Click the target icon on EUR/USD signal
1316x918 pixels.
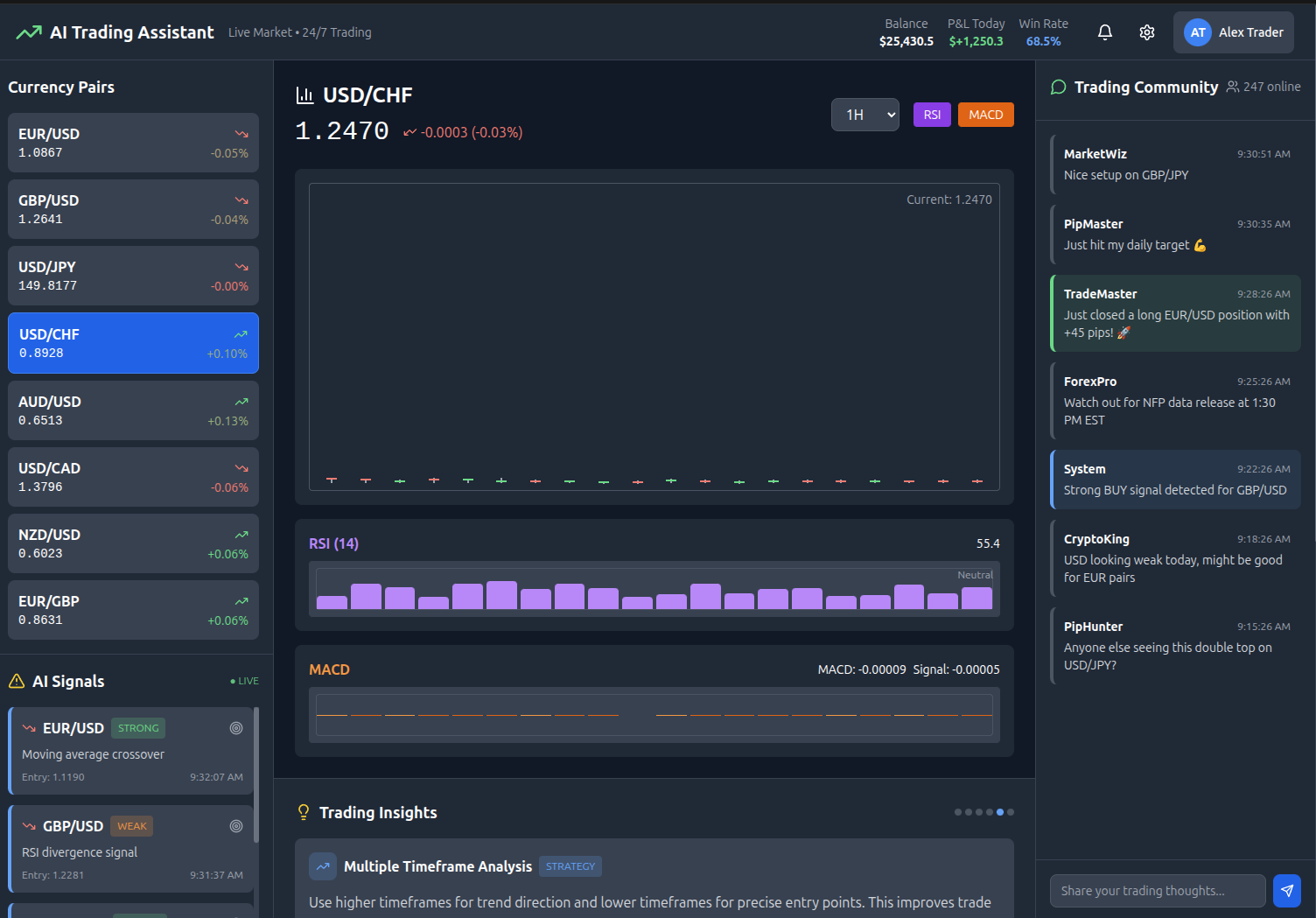[x=236, y=728]
